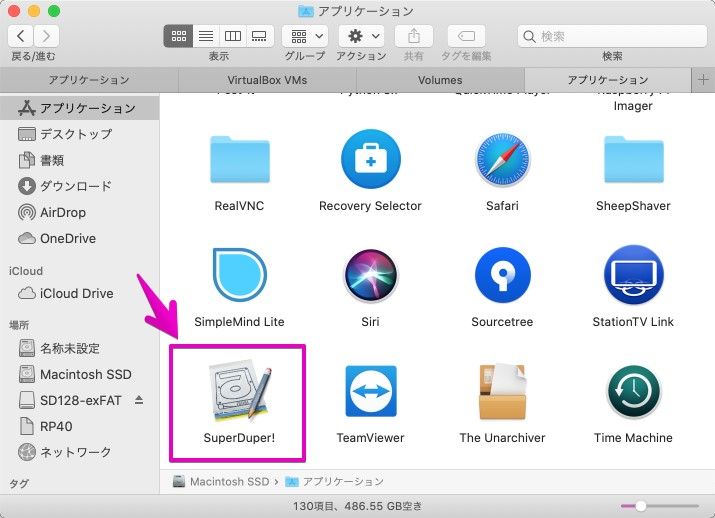Click アプリケーション in the path bar
The height and width of the screenshot is (518, 715).
tap(334, 482)
